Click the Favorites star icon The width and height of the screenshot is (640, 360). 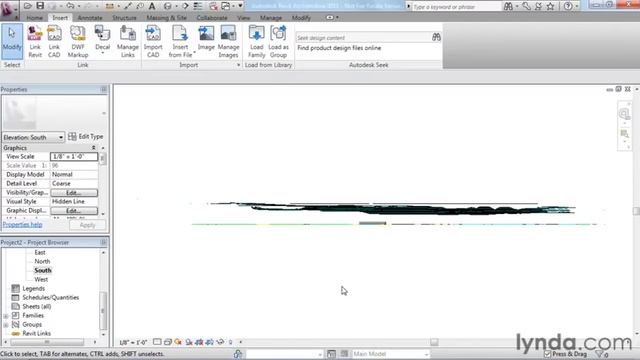coord(551,6)
